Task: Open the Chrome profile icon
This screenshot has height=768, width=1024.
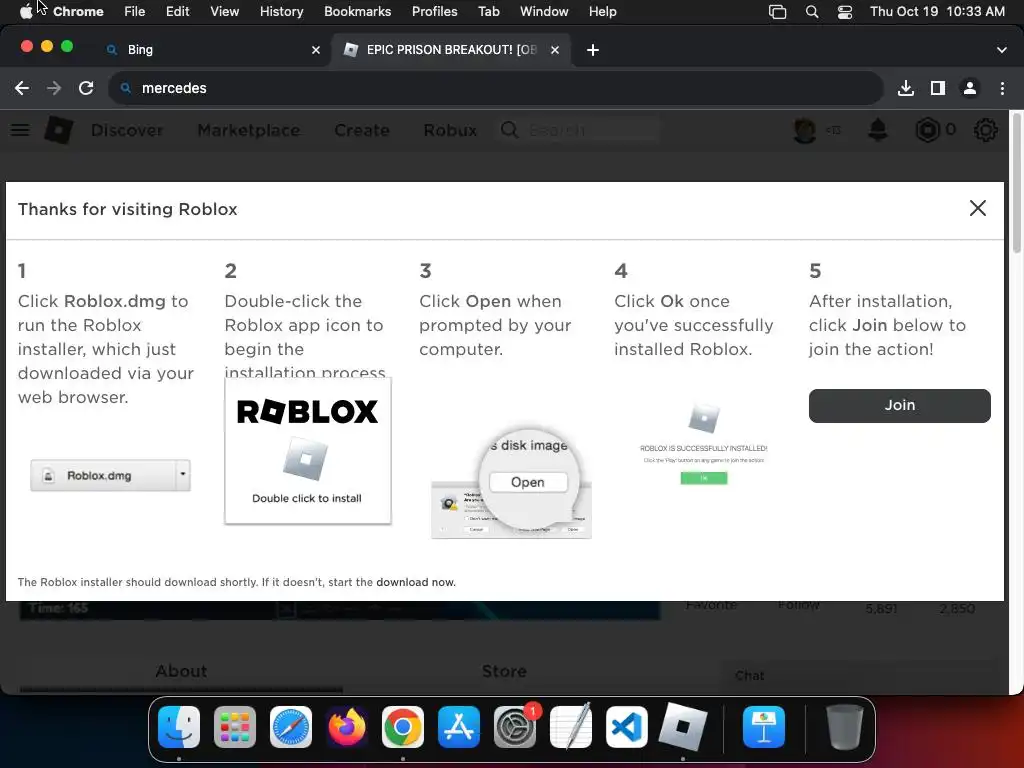Action: coord(970,88)
